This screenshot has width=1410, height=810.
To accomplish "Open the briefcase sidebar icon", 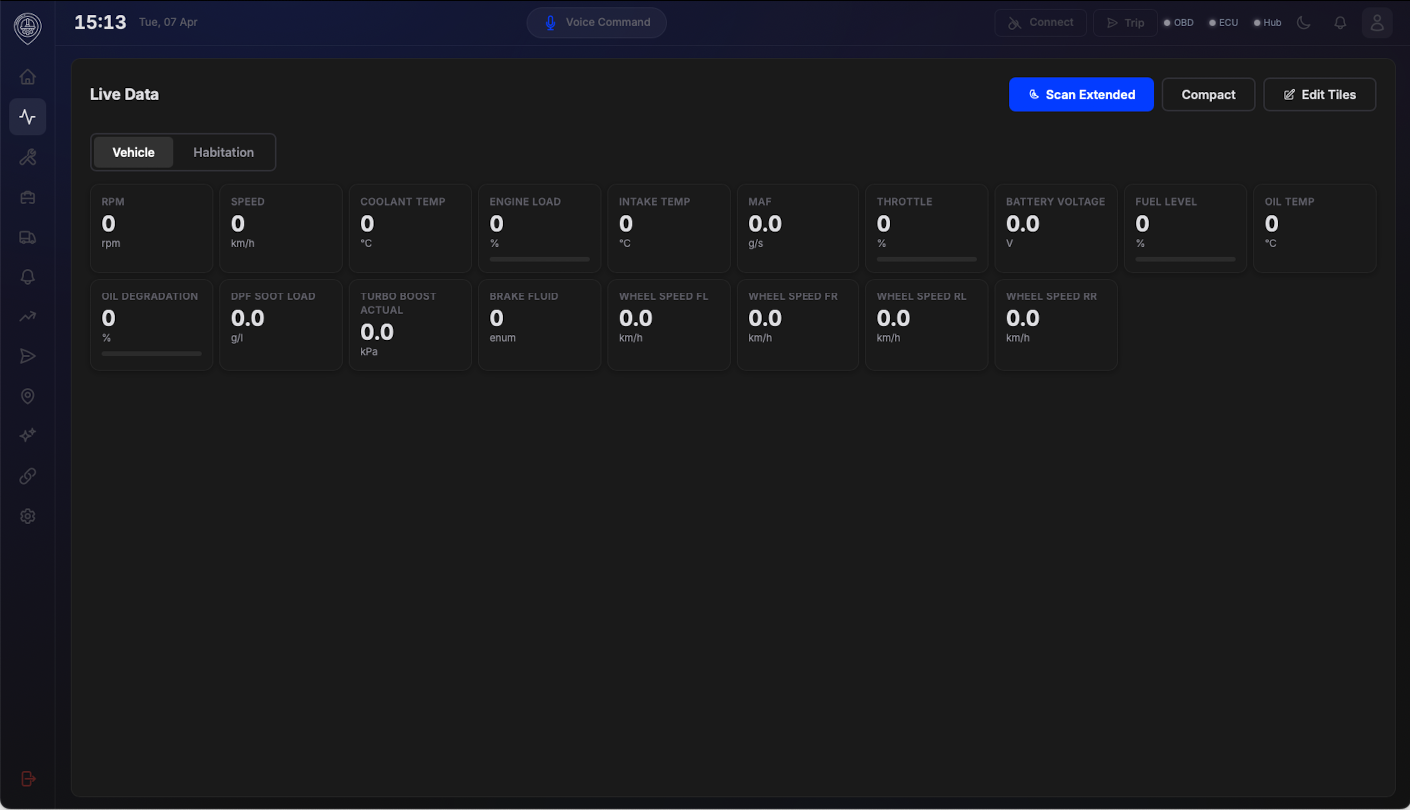I will pos(28,197).
